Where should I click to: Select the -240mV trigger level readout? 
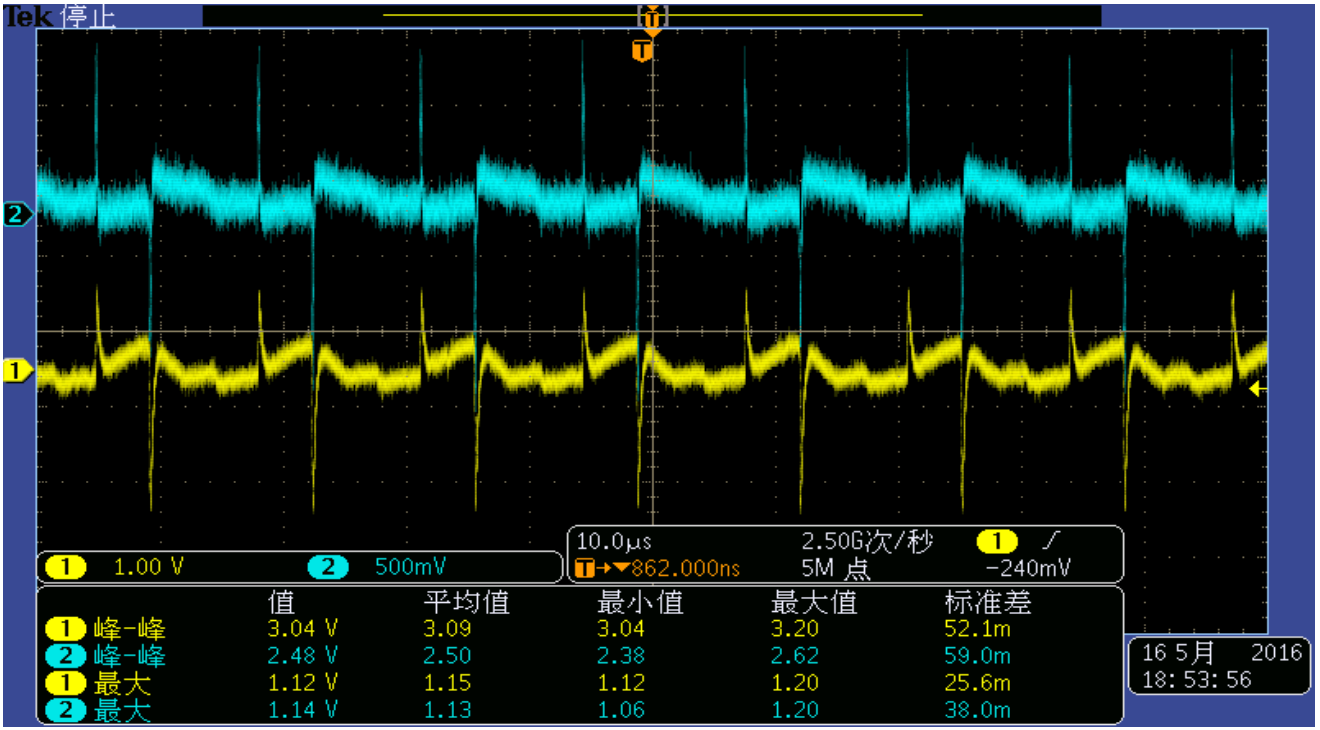1029,568
